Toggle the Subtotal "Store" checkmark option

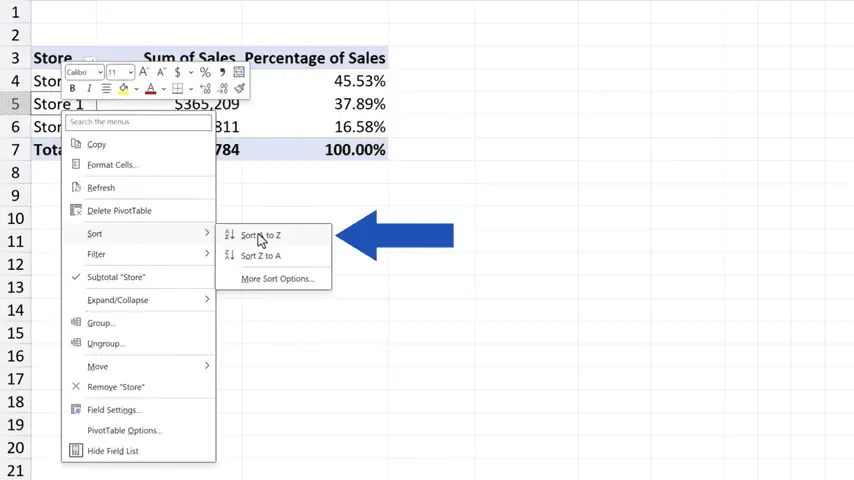point(115,277)
